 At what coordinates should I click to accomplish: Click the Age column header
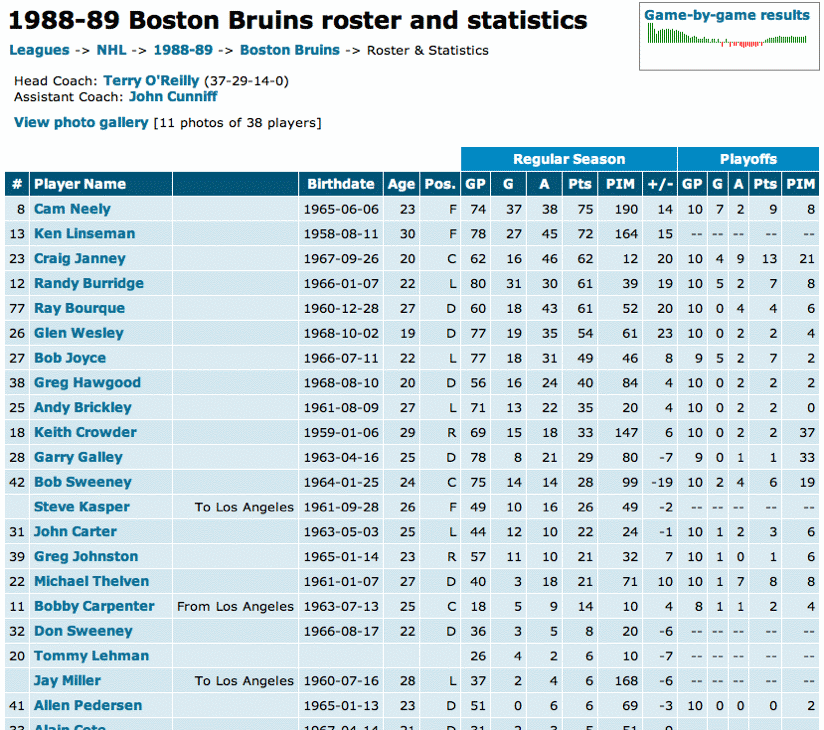(x=401, y=184)
